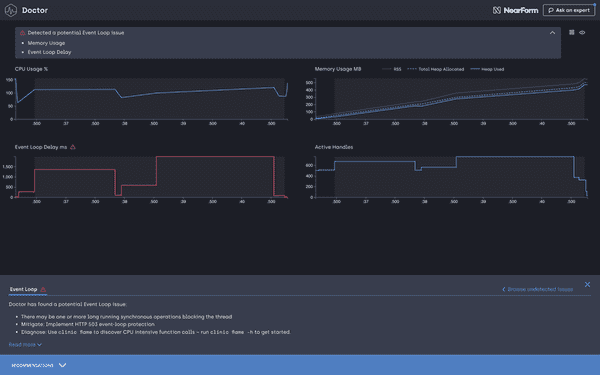Click the 'Detected a potential Event Loop issue' heading
The image size is (600, 375).
click(76, 33)
